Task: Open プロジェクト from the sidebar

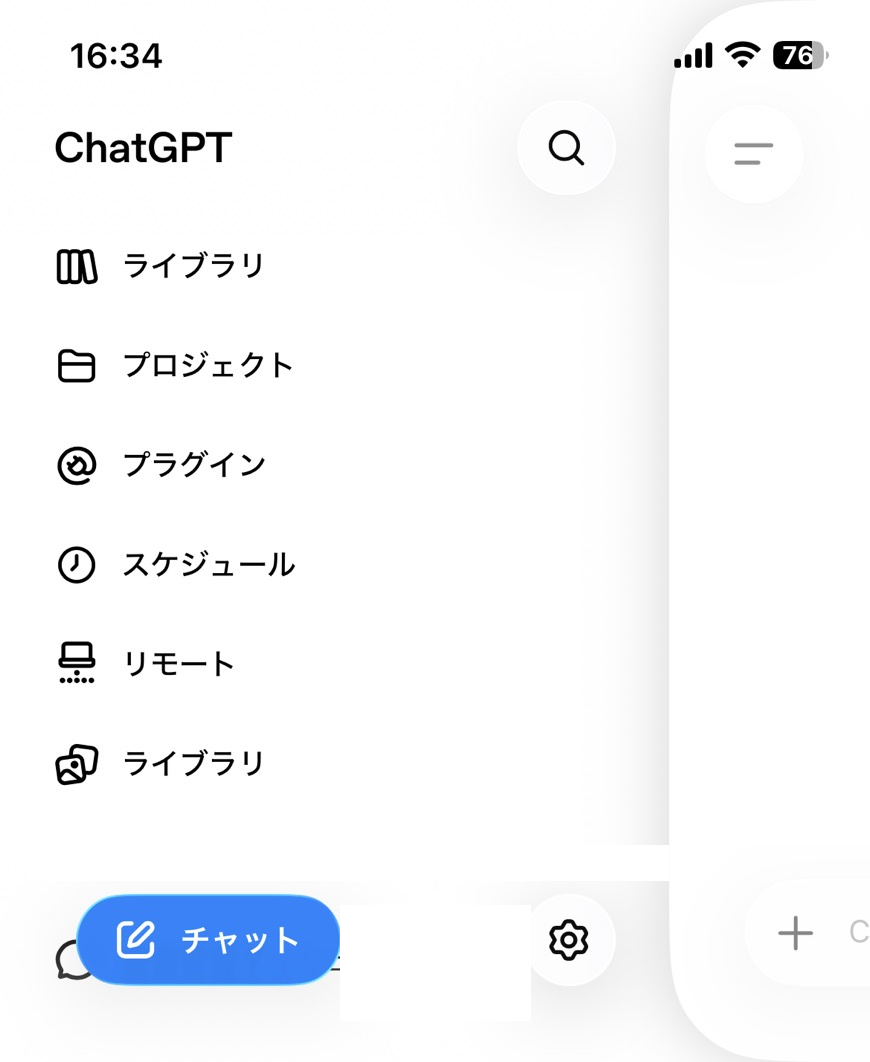Action: [x=208, y=365]
